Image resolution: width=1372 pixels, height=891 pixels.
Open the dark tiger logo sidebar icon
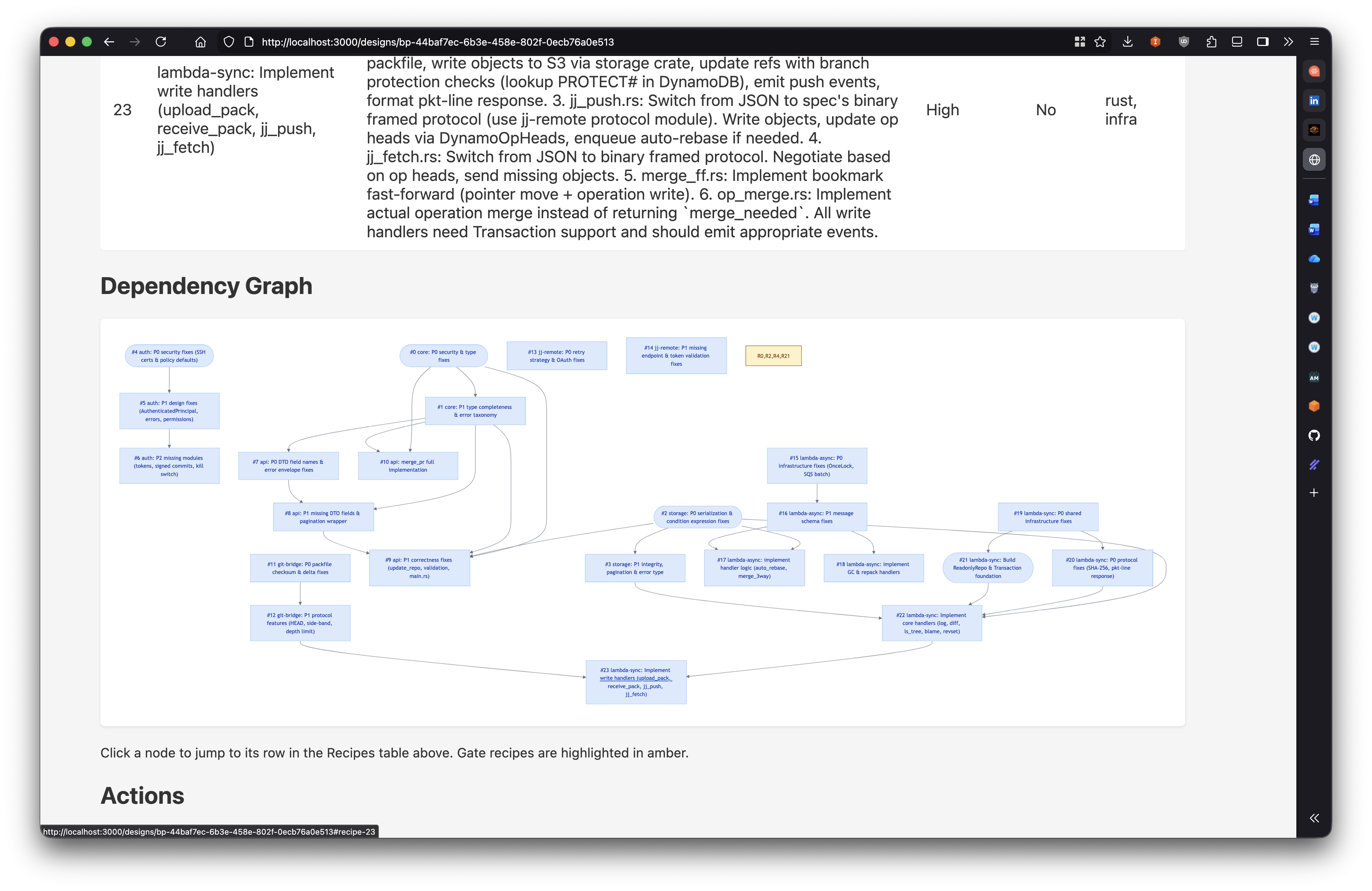[x=1314, y=130]
